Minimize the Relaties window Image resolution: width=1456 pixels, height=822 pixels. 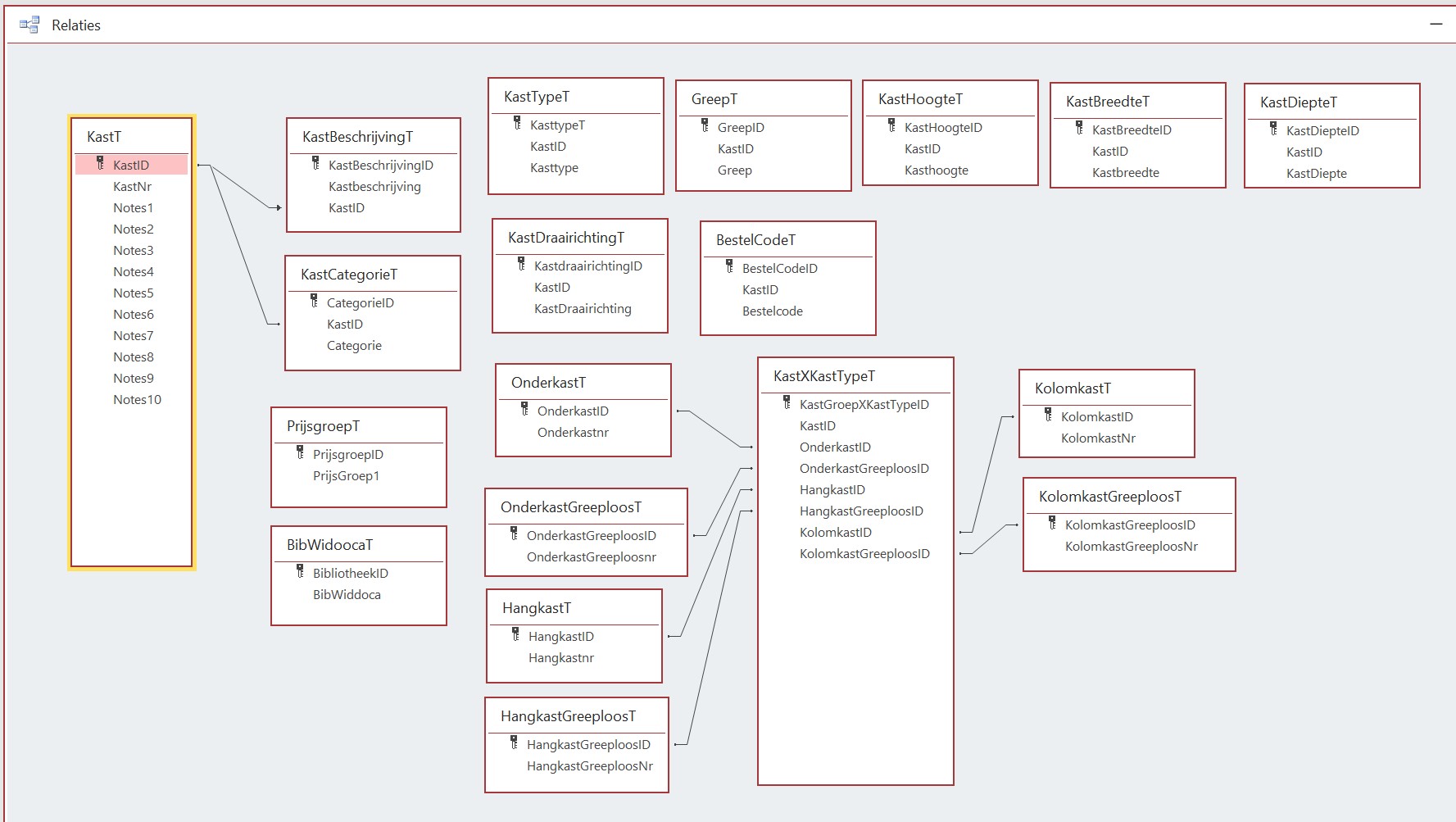point(1436,25)
